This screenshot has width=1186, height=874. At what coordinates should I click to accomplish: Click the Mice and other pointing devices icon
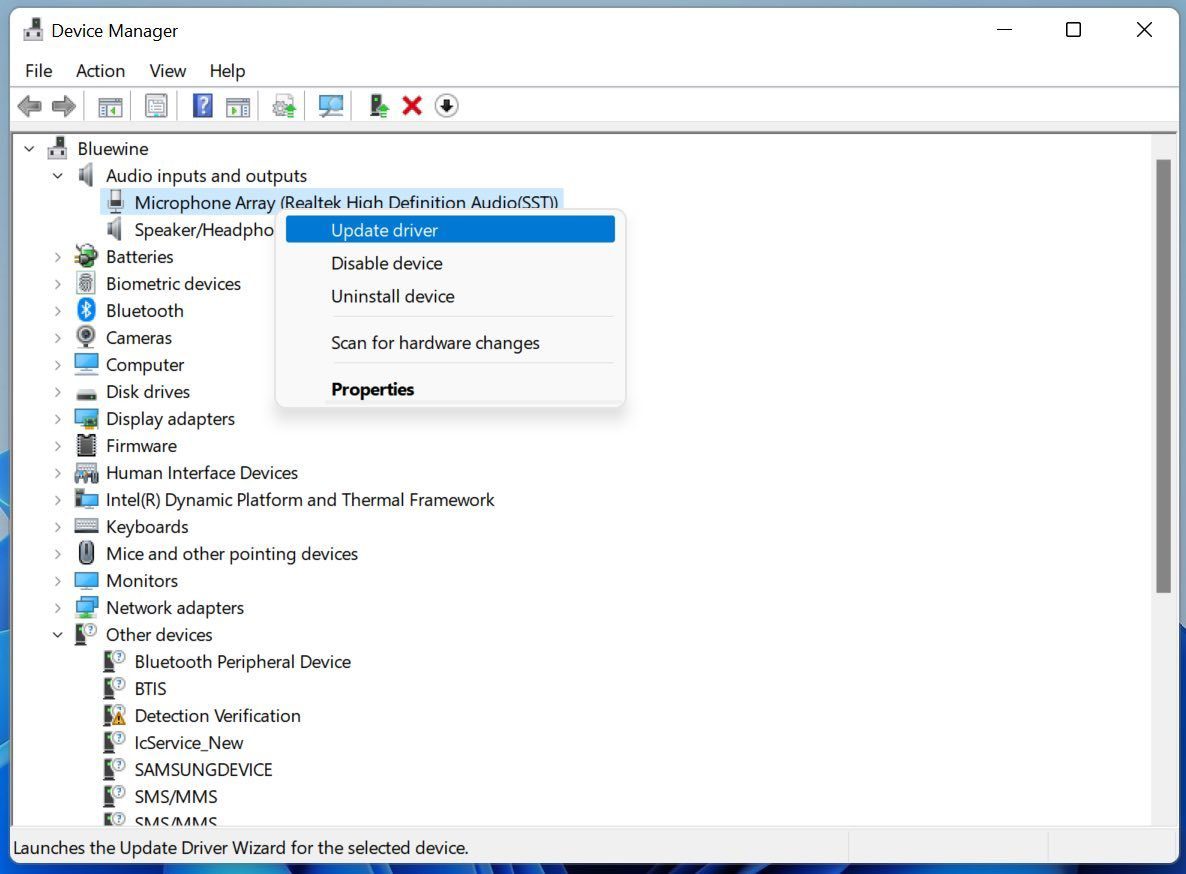tap(86, 553)
